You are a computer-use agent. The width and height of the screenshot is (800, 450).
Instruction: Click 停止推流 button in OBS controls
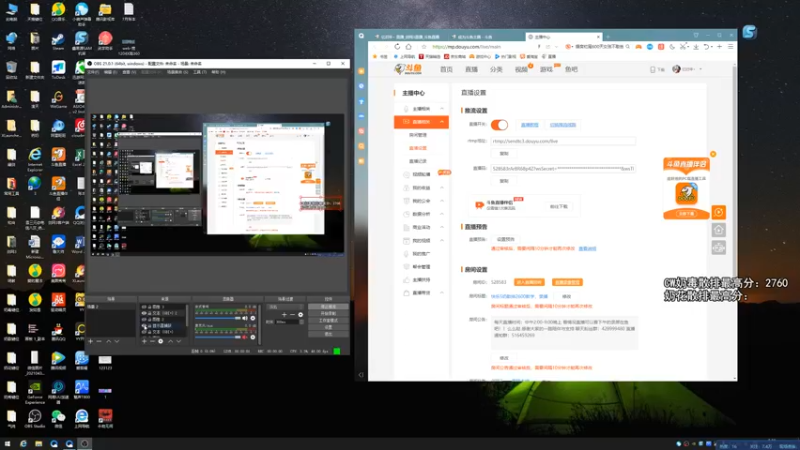pos(329,307)
